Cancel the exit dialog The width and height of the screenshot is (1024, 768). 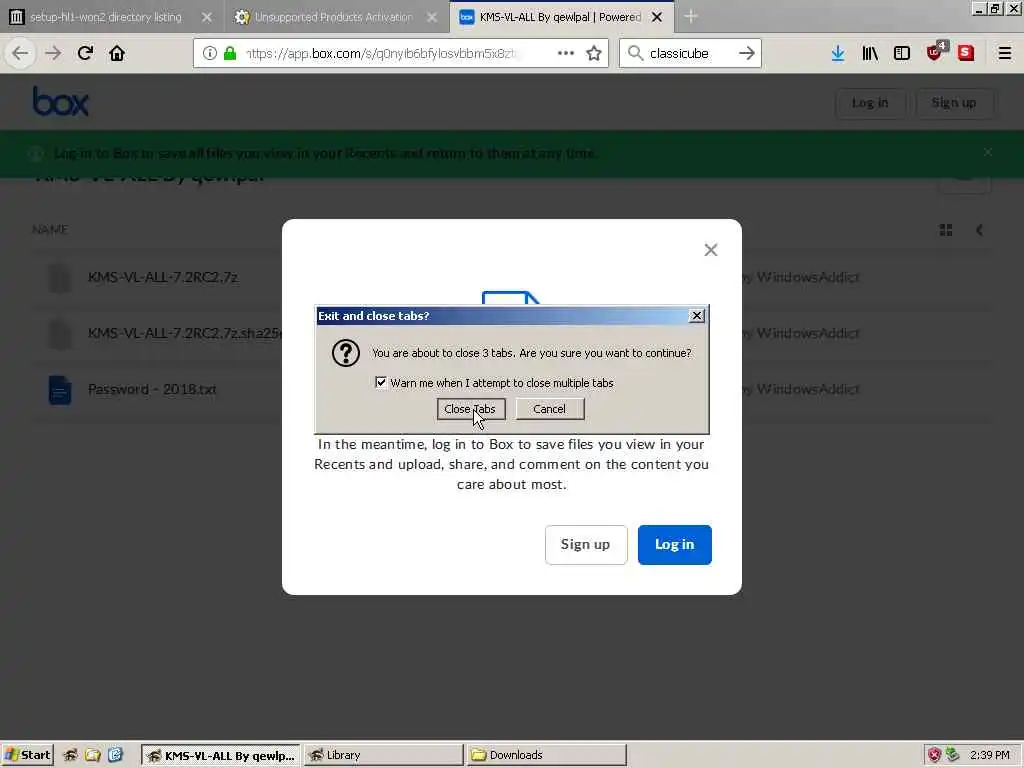point(550,409)
